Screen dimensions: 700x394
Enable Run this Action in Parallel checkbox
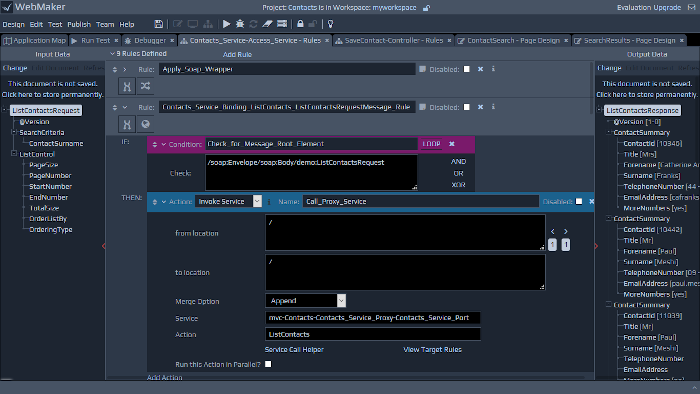(268, 364)
